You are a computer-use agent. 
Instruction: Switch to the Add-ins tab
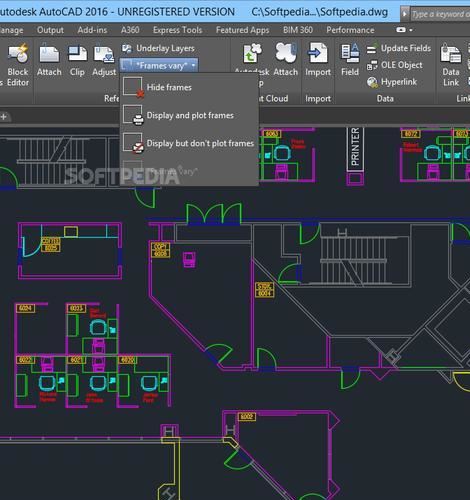click(92, 30)
